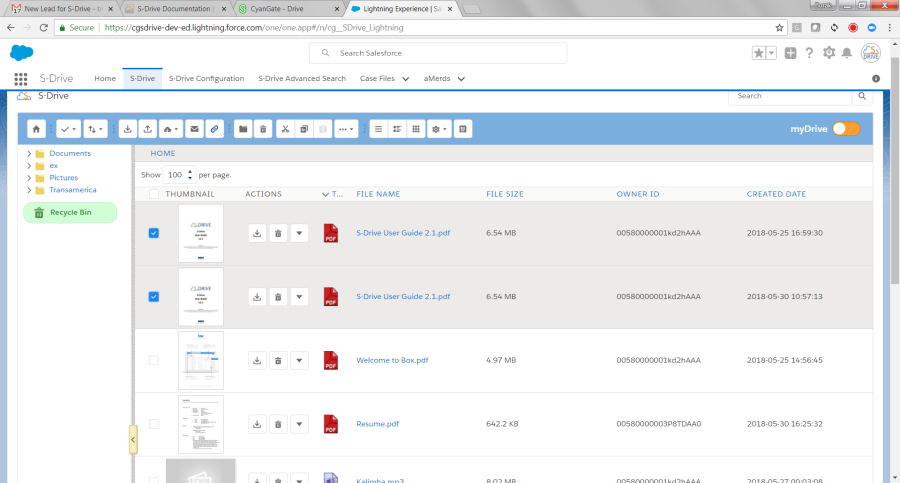Open the S-Drive Advanced Search tab
This screenshot has width=900, height=483.
click(x=301, y=78)
